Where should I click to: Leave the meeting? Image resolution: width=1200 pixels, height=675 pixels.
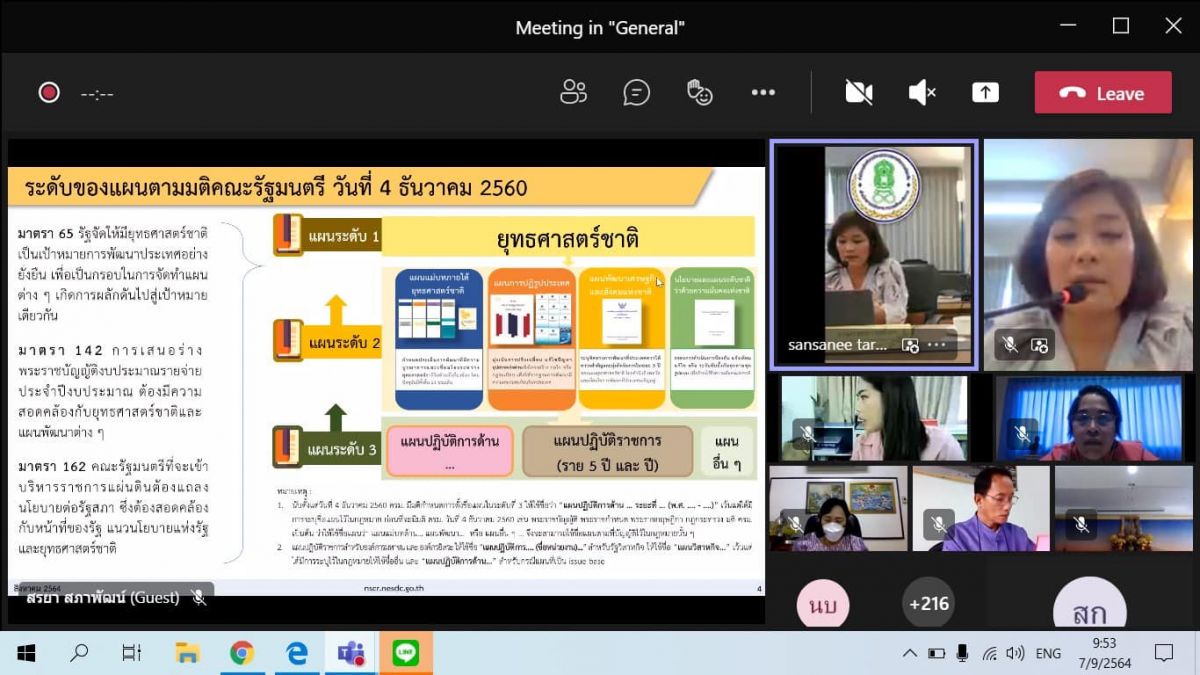coord(1103,93)
